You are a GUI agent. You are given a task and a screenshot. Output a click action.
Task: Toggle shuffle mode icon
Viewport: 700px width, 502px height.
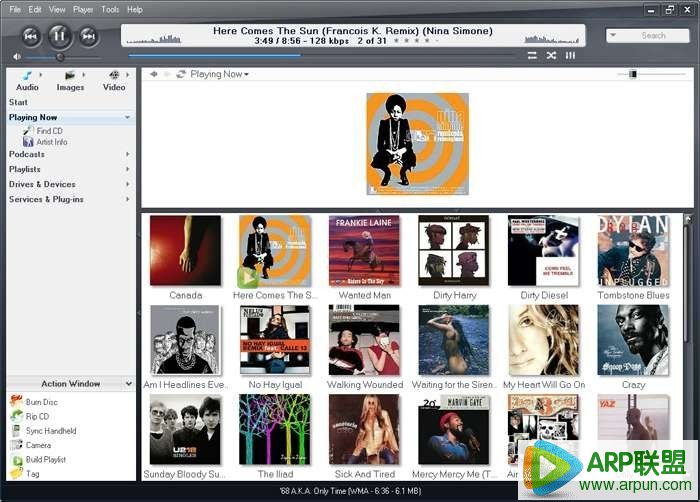(x=551, y=55)
